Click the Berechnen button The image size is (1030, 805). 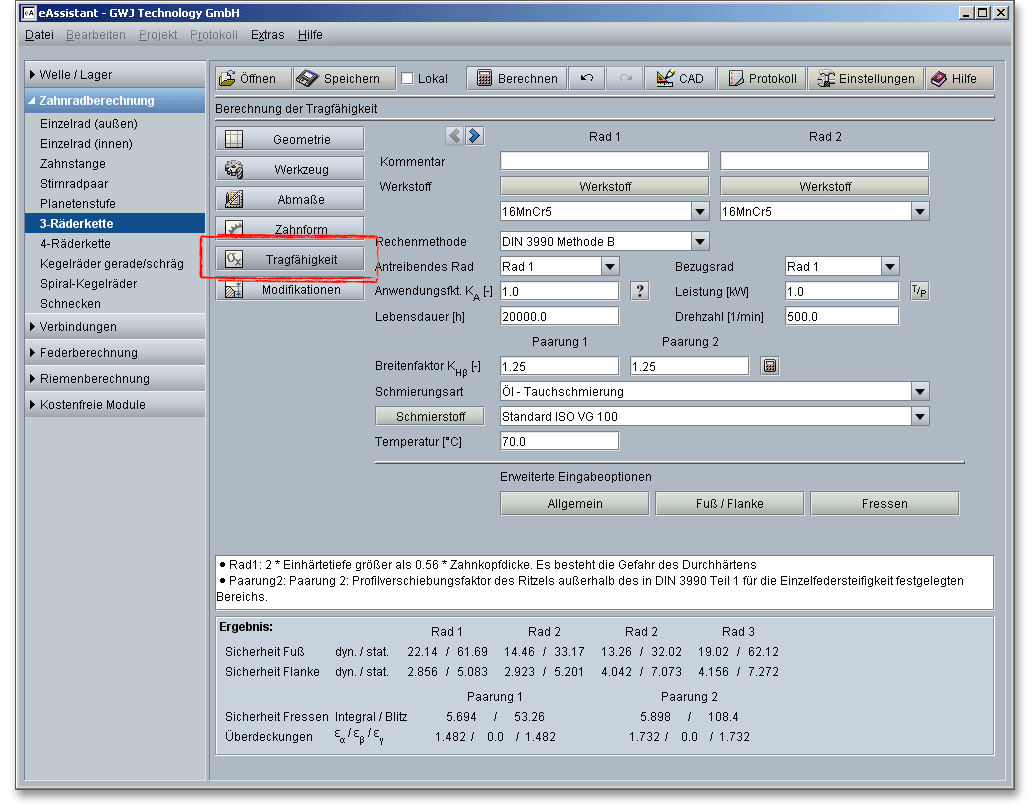click(517, 79)
